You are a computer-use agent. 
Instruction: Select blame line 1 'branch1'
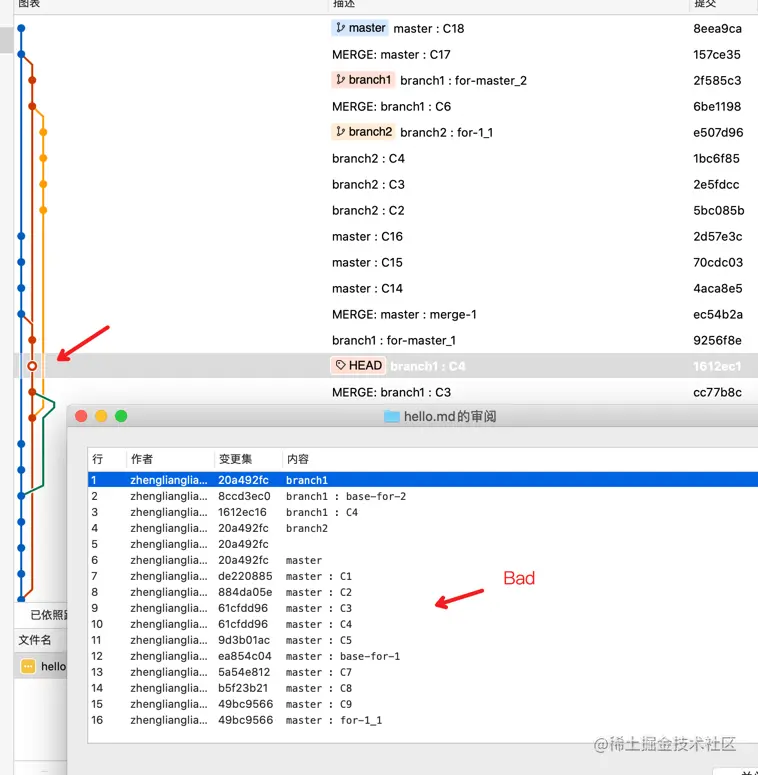[422, 480]
